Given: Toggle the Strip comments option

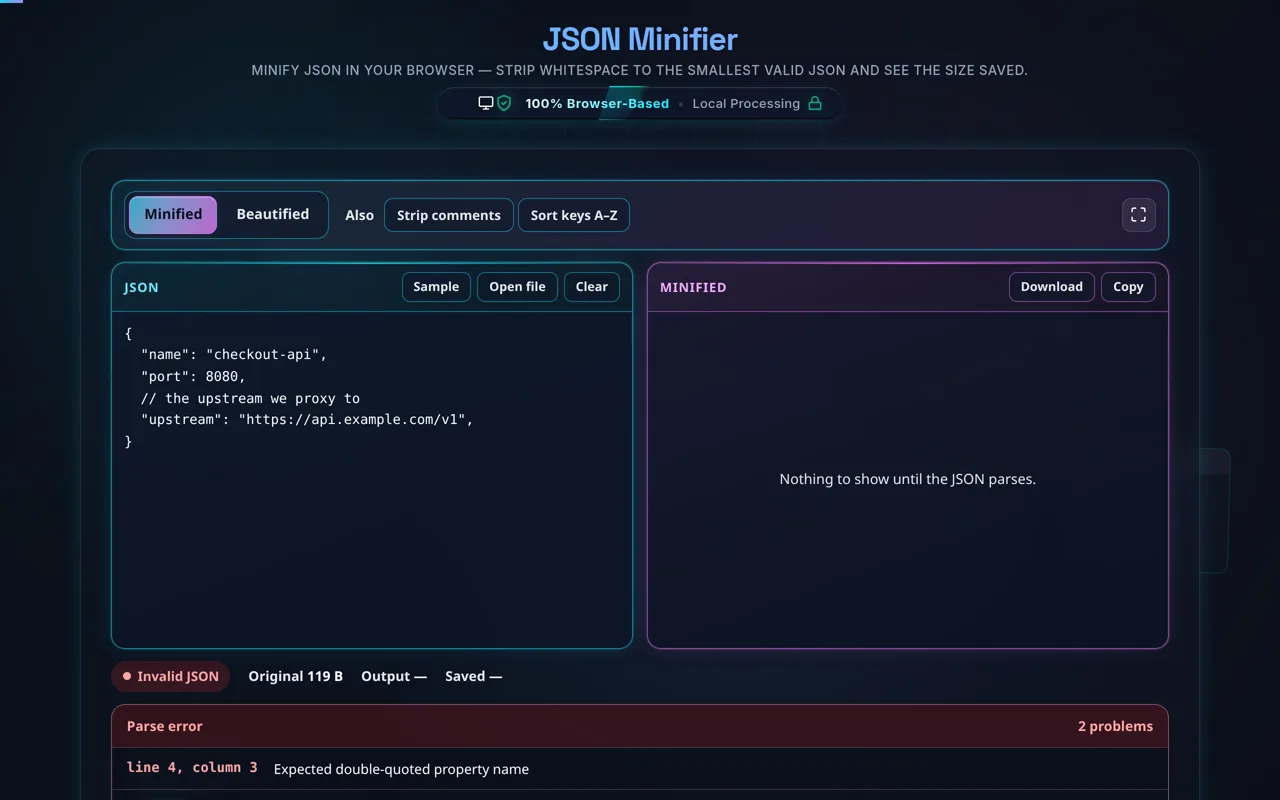Looking at the screenshot, I should [449, 215].
